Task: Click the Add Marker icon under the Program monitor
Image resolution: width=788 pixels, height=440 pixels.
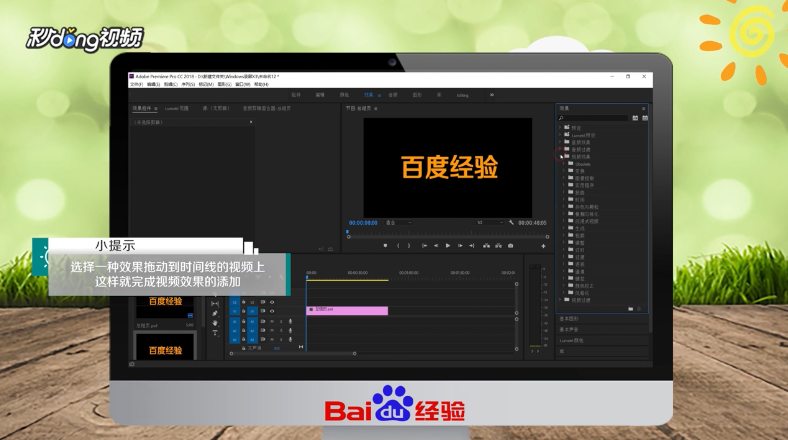Action: pos(385,246)
